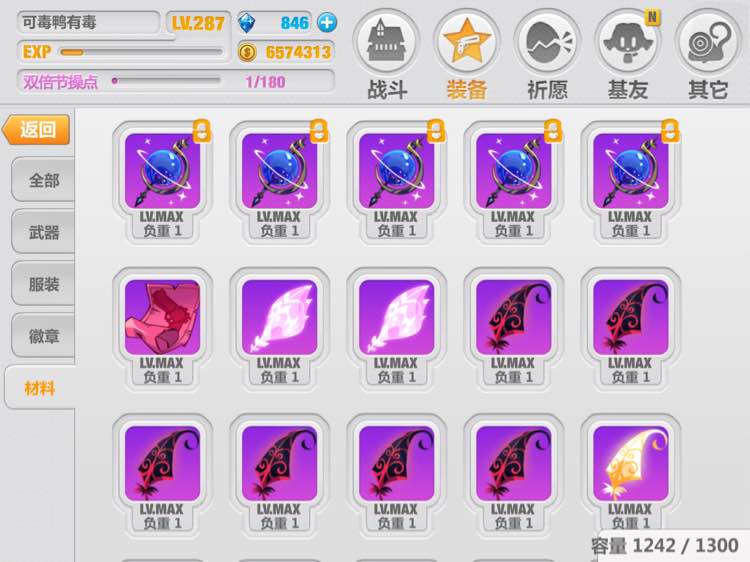Click the blue crystal gem icon

tap(246, 22)
